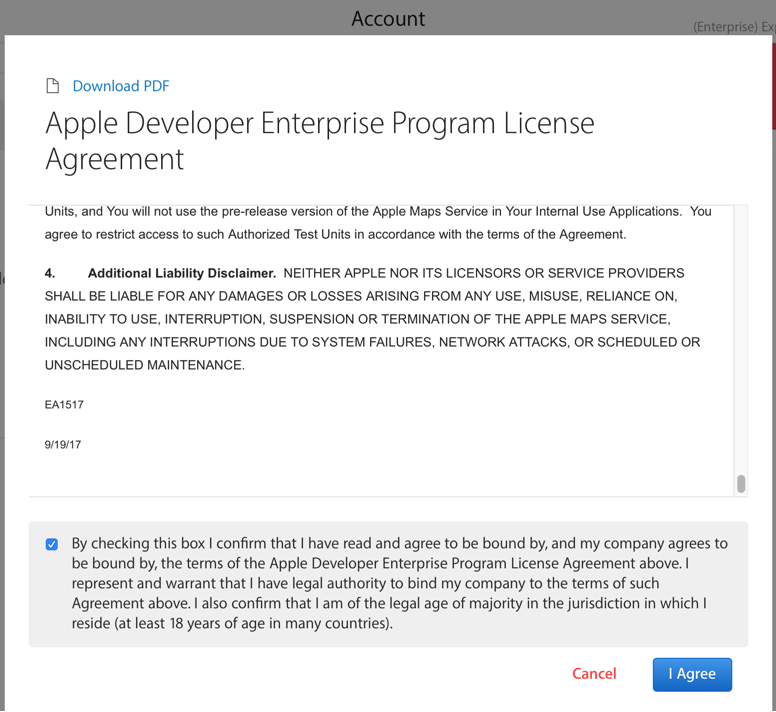Screen dimensions: 776x712
Task: Click the Authorized Test Units sentence
Action: click(x=336, y=234)
